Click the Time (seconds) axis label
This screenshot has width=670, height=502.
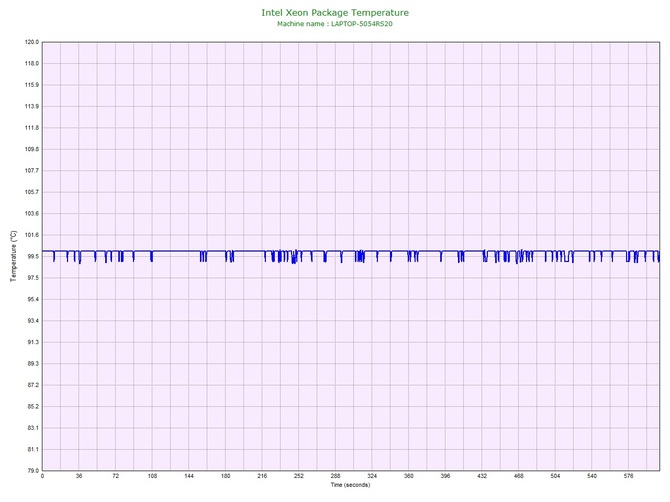[350, 485]
